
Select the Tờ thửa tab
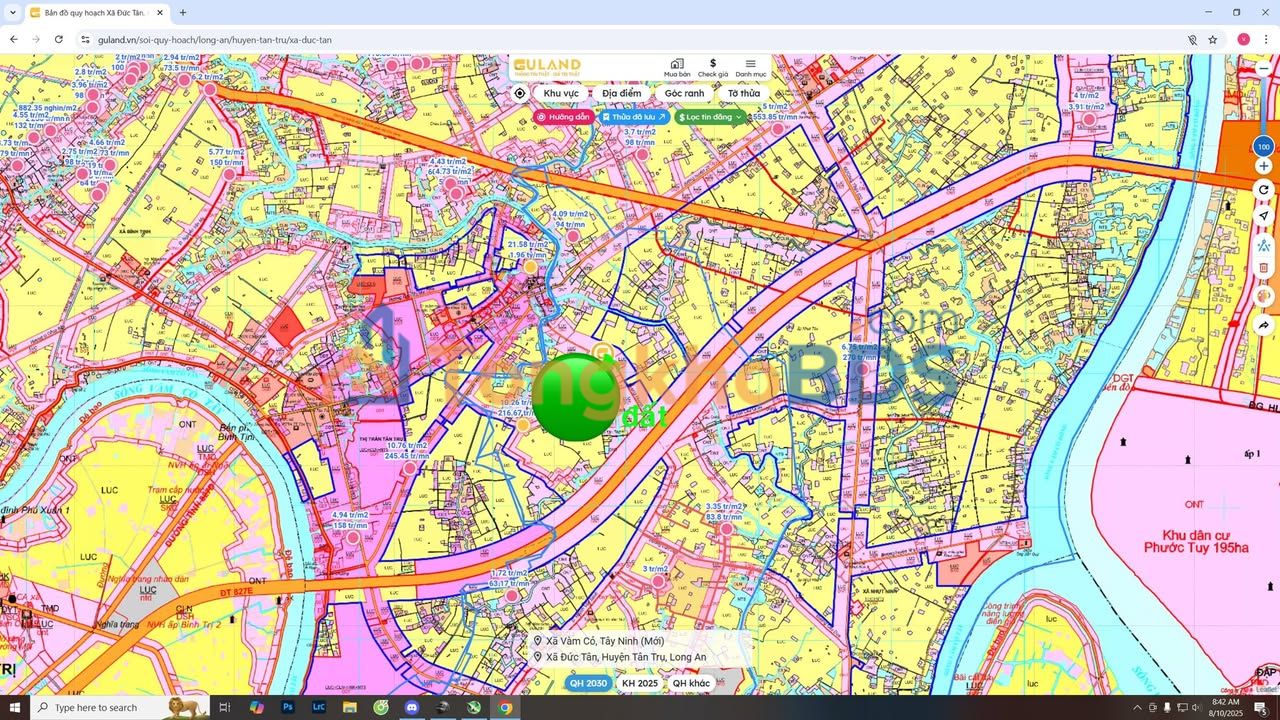coord(743,93)
